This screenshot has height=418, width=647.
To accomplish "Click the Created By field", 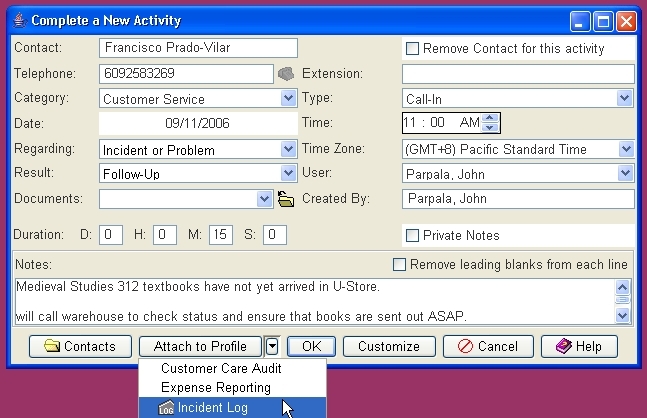I will pos(518,199).
